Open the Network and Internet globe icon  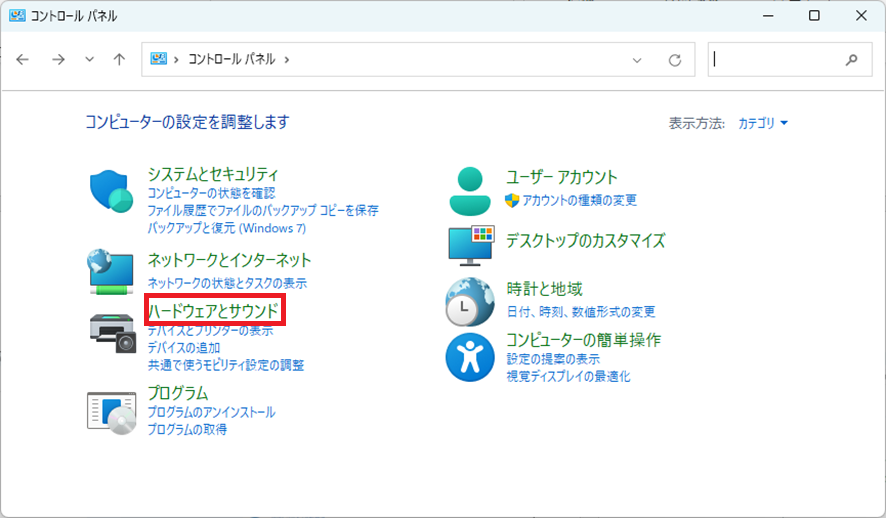click(111, 272)
